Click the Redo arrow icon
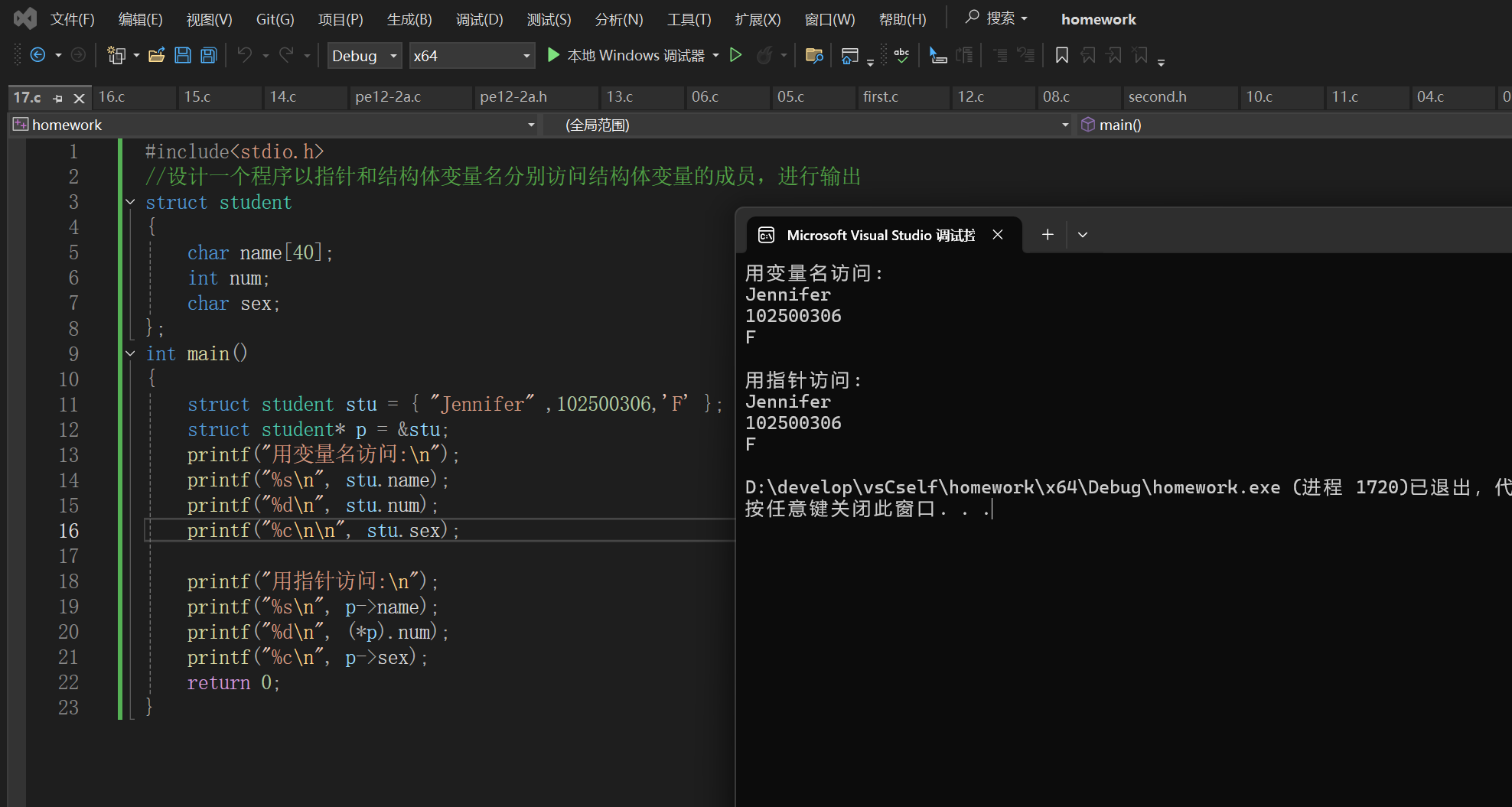 pyautogui.click(x=286, y=55)
